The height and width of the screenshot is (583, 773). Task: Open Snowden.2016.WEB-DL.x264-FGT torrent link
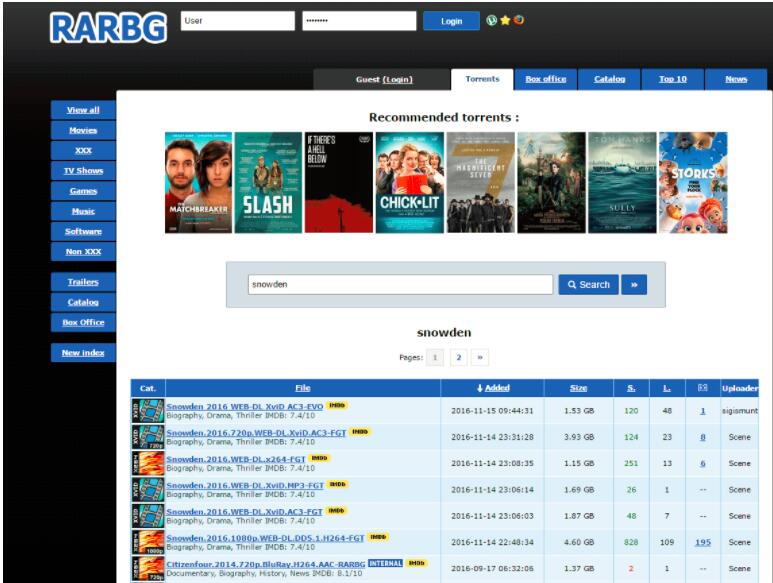tap(236, 459)
